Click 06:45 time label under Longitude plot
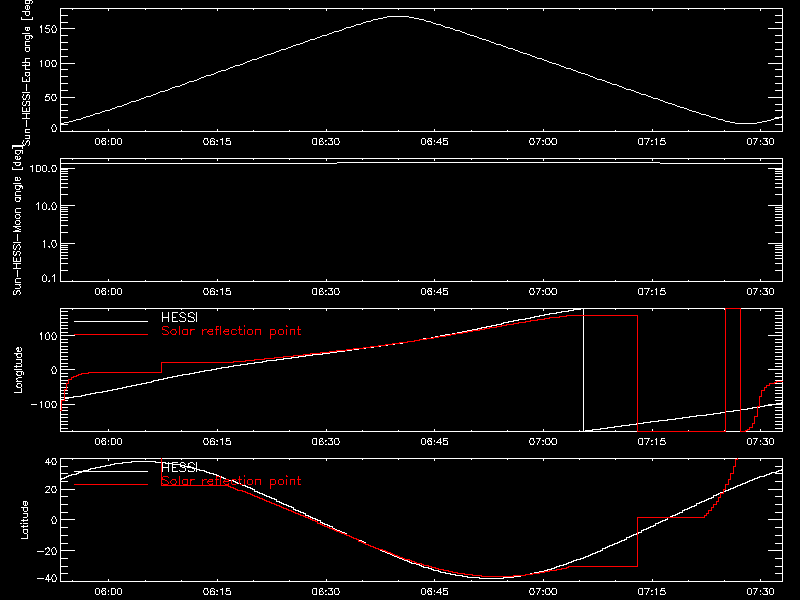 (434, 442)
